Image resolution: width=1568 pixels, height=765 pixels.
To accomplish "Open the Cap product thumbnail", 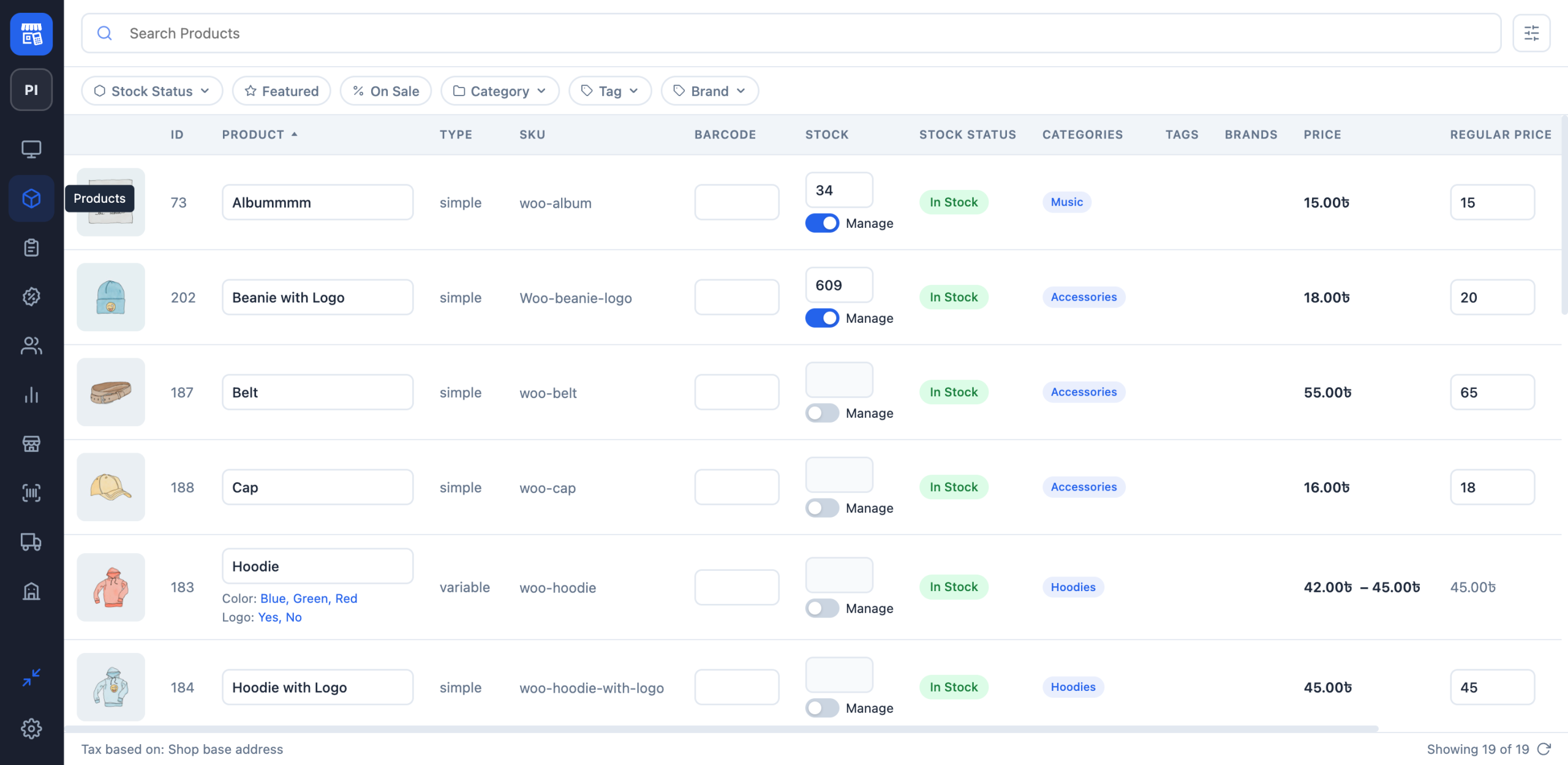I will coord(111,487).
